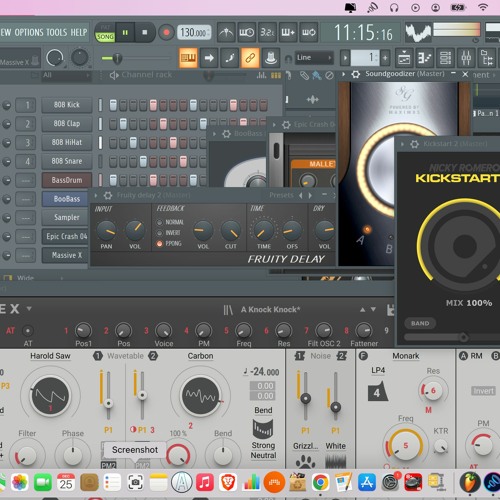Toggle the BAND button in Kickstart
This screenshot has height=500, width=500.
coord(420,323)
